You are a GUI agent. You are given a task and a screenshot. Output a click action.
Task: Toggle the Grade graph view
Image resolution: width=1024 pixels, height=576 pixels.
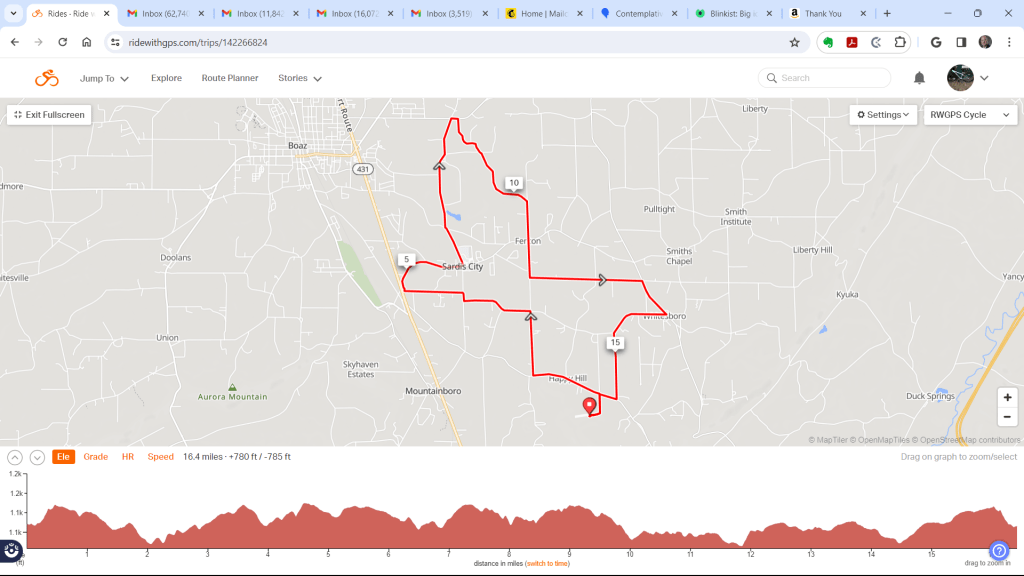tap(95, 457)
